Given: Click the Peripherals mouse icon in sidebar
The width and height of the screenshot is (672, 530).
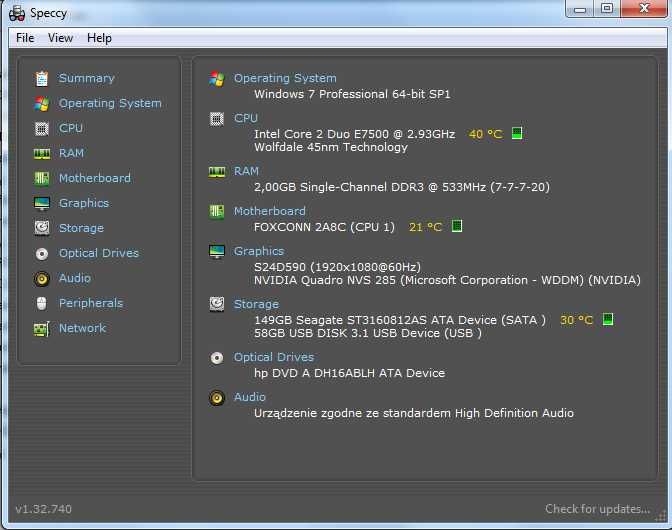Looking at the screenshot, I should coord(42,304).
